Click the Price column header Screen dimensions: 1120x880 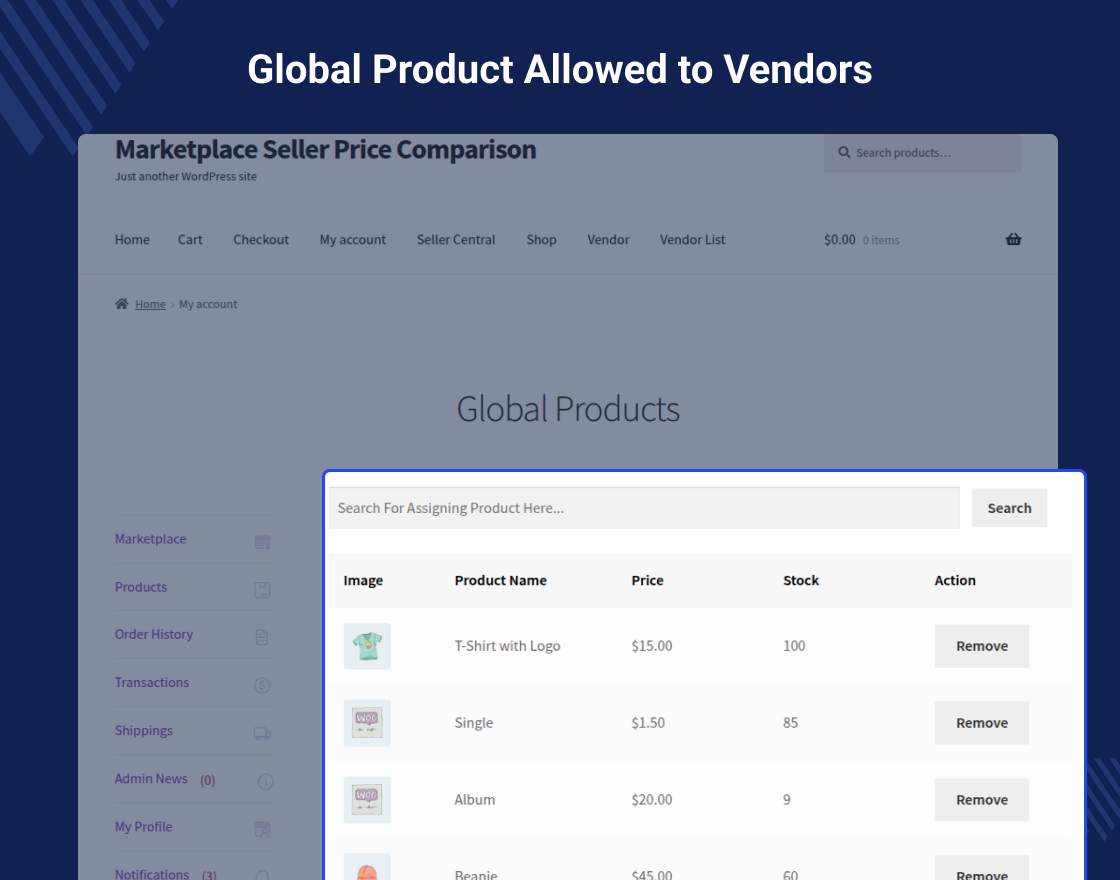647,581
